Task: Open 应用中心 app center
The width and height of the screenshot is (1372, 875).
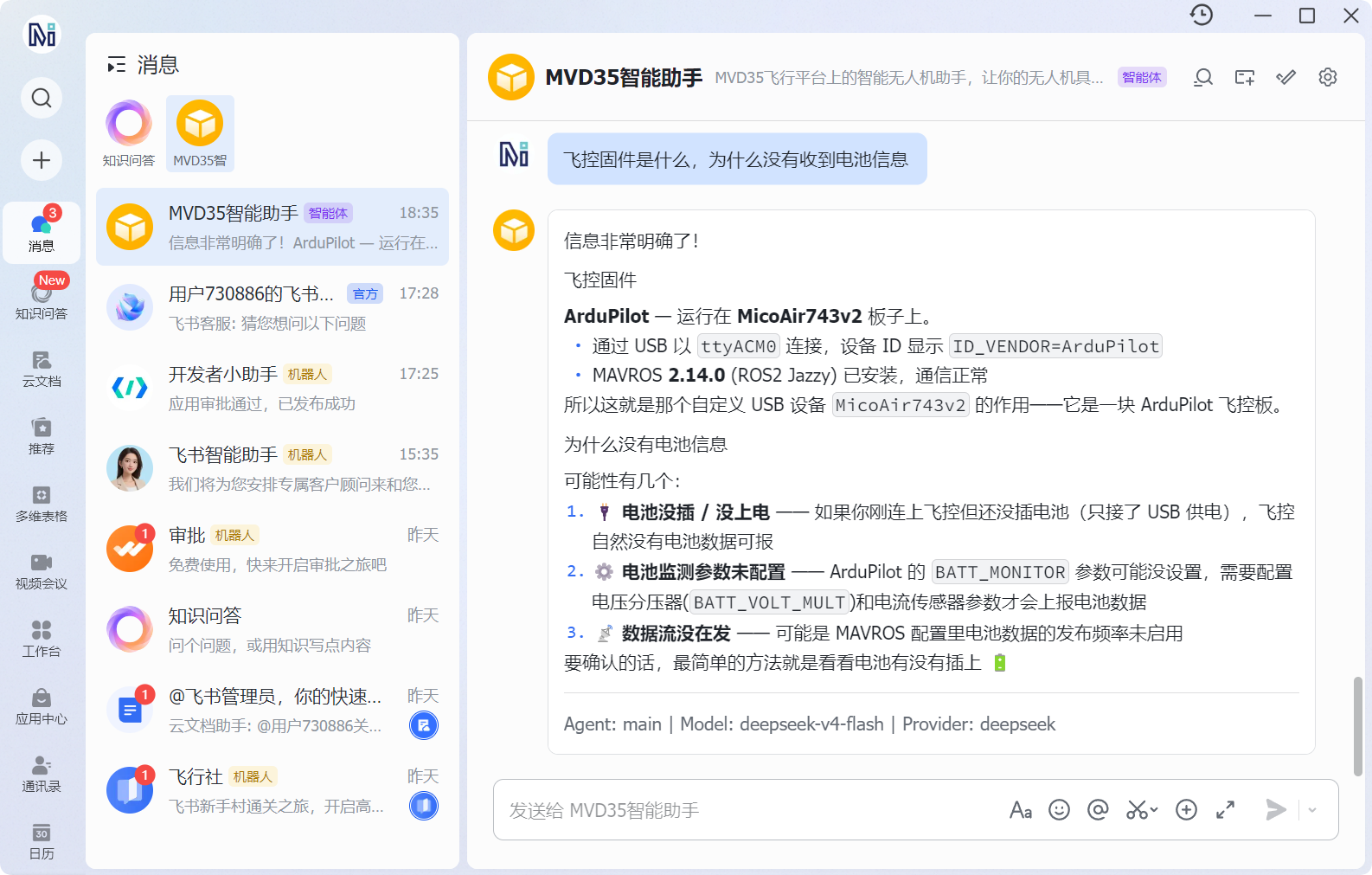Action: [x=42, y=705]
